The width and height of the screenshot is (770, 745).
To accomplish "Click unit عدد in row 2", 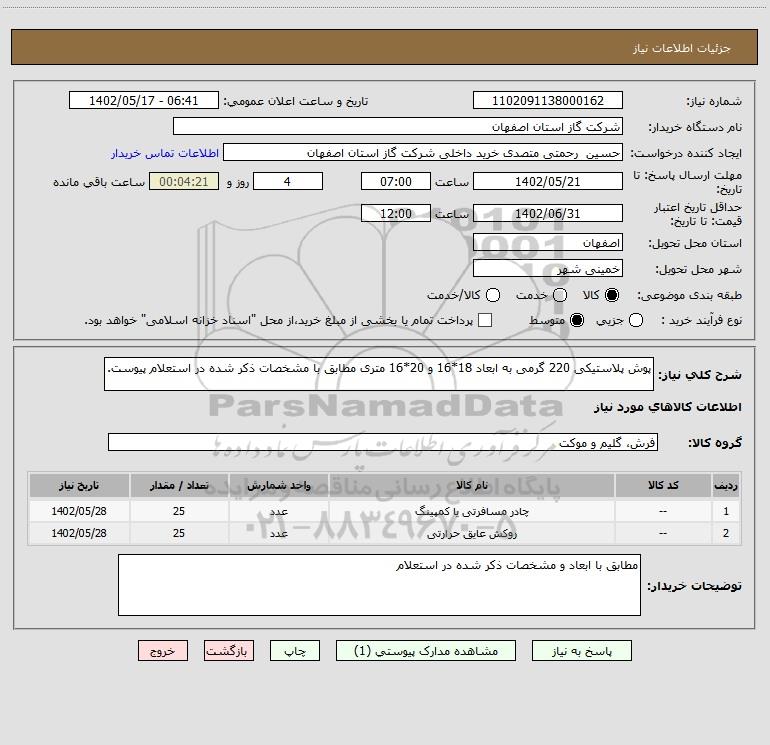I will click(x=278, y=533).
